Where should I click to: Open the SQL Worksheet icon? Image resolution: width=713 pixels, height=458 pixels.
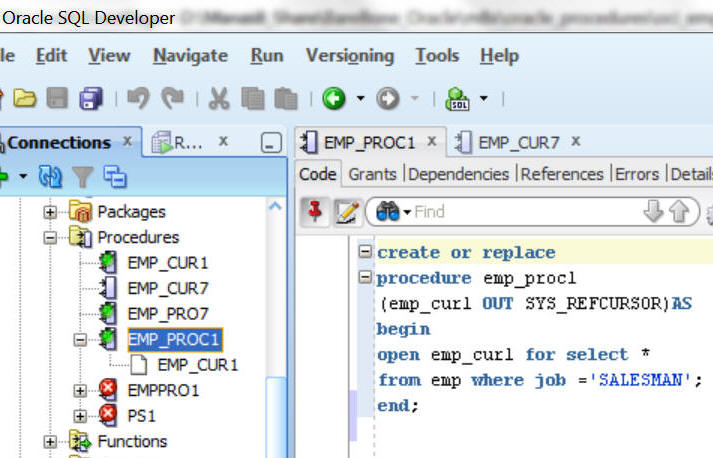point(457,99)
